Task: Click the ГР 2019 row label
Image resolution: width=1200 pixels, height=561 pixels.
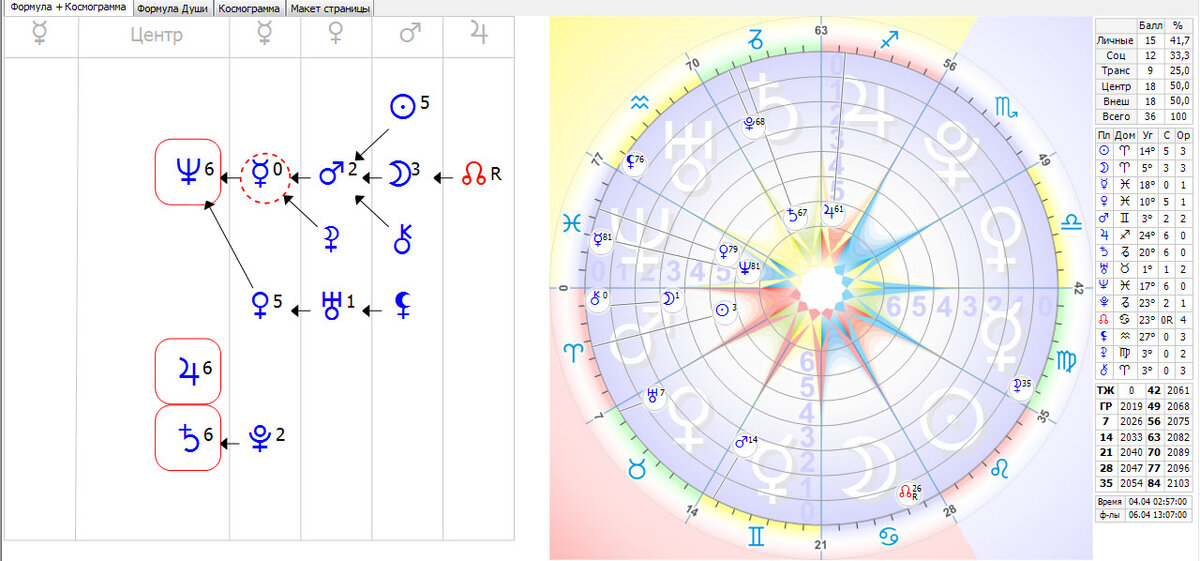Action: [1105, 406]
